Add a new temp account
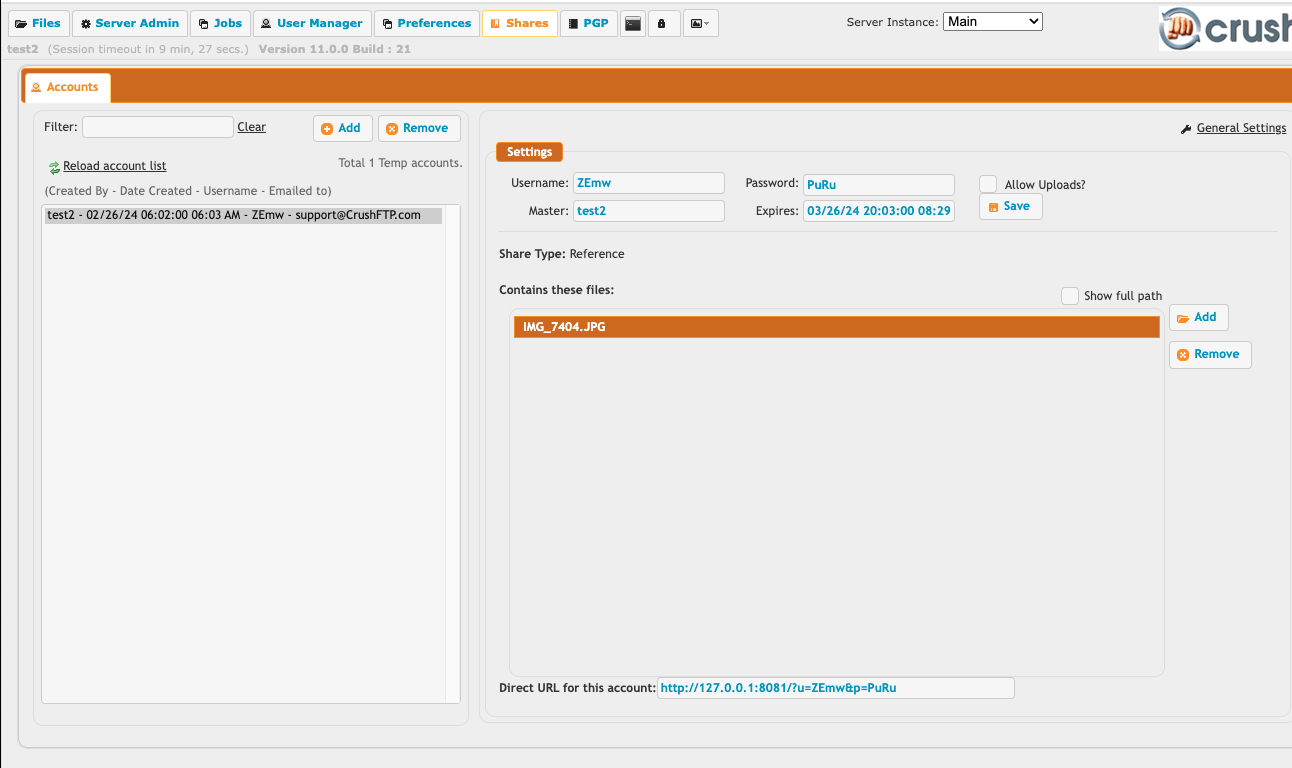 pos(342,128)
